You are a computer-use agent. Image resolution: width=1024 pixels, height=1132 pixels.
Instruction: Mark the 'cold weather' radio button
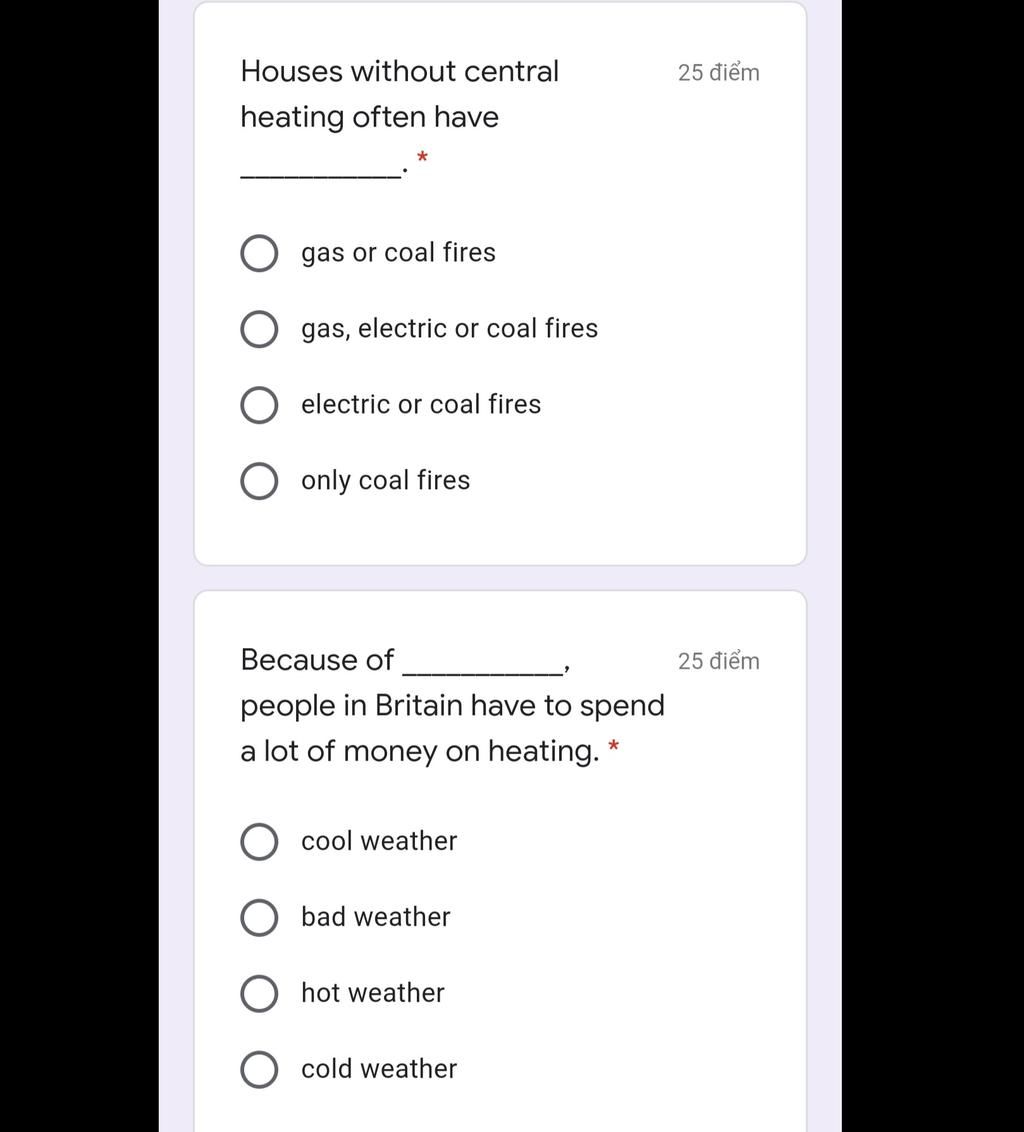pos(259,1069)
